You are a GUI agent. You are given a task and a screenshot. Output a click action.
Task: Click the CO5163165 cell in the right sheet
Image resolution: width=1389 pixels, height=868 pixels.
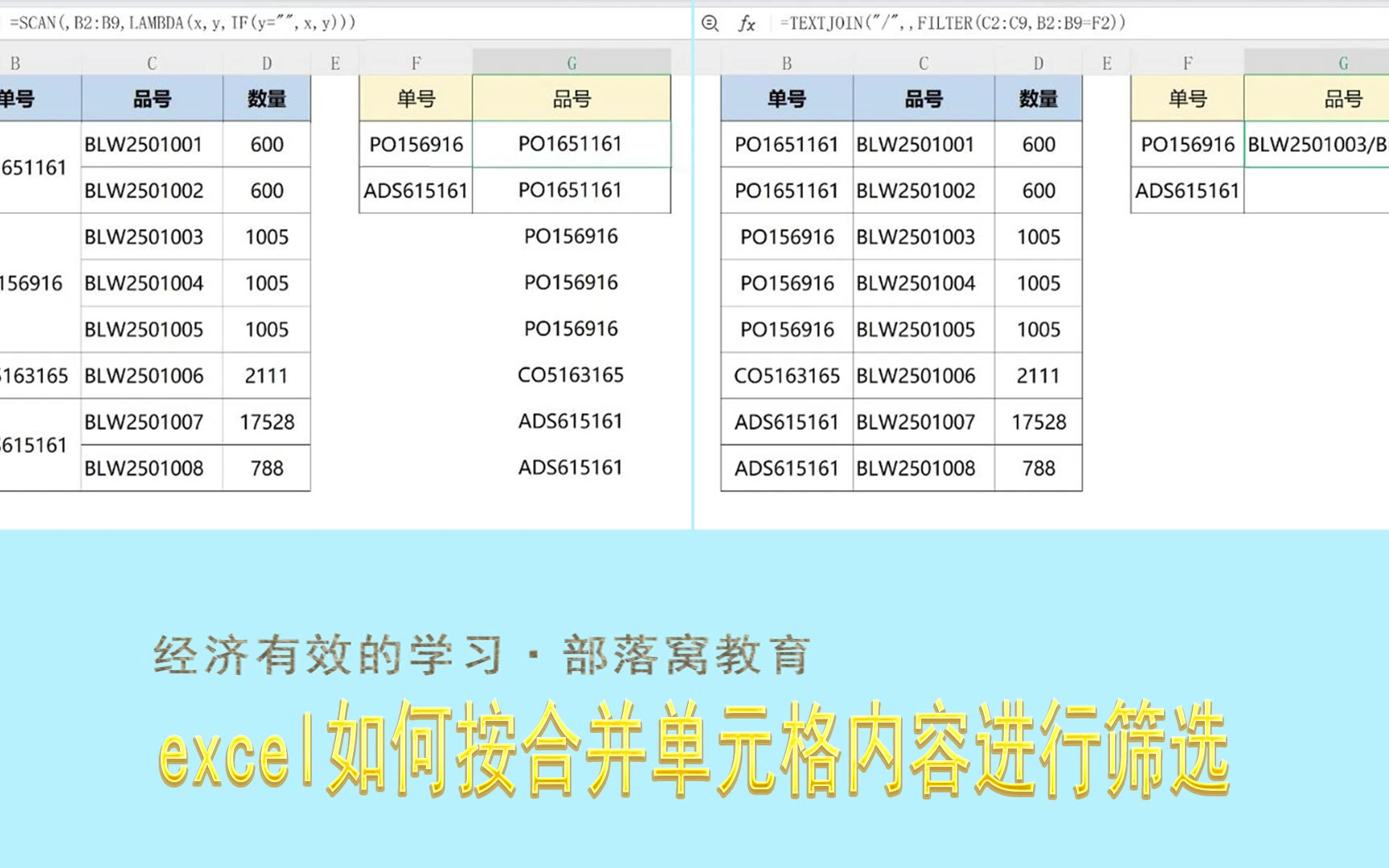(x=787, y=375)
